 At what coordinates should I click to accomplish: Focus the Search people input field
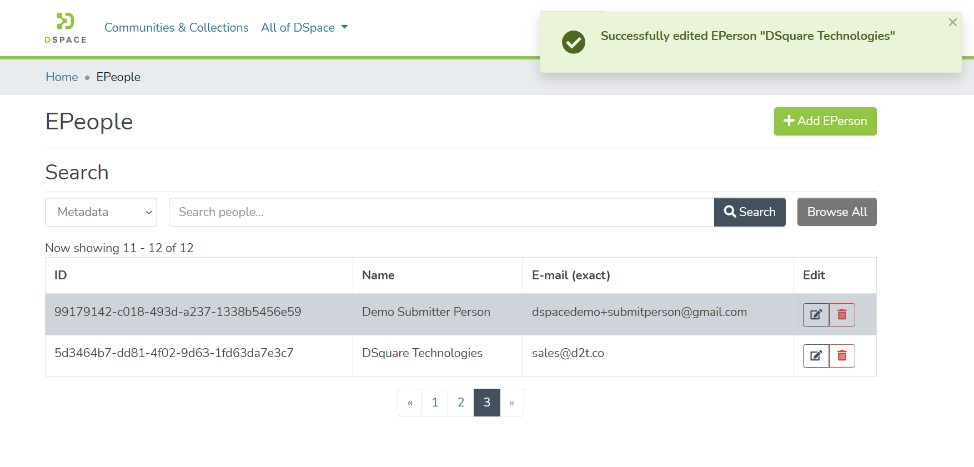[441, 212]
